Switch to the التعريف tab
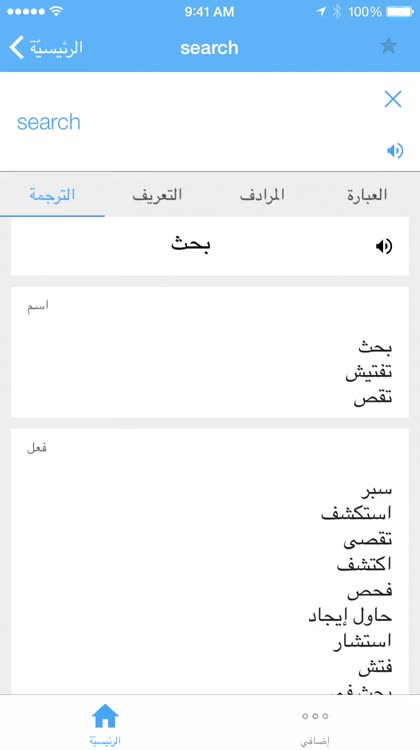This screenshot has width=420, height=750. coord(157,195)
